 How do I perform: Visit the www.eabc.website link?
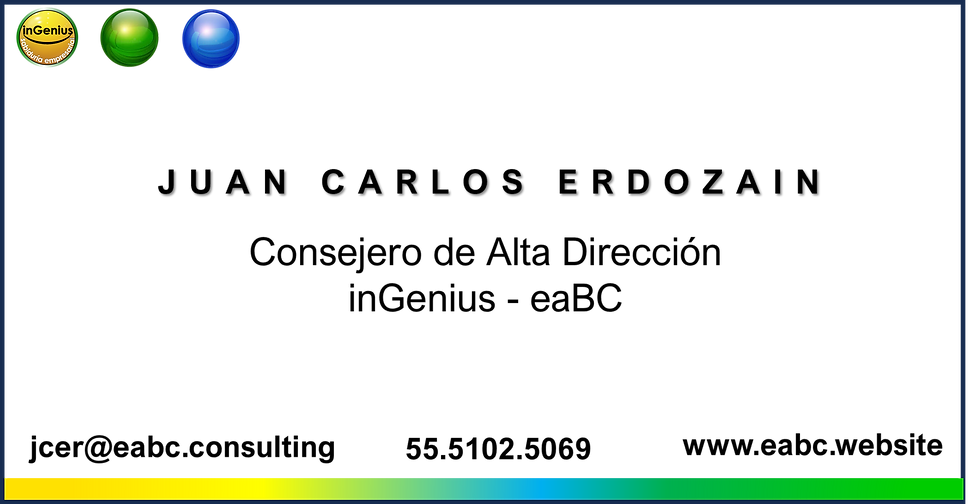pos(812,445)
